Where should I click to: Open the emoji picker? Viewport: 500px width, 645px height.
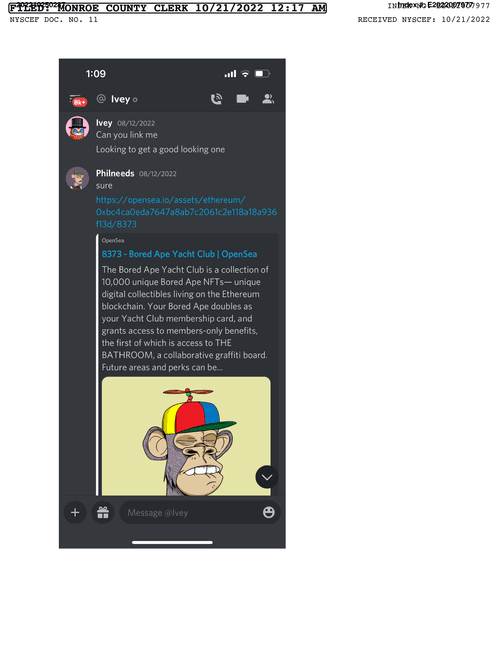click(269, 512)
